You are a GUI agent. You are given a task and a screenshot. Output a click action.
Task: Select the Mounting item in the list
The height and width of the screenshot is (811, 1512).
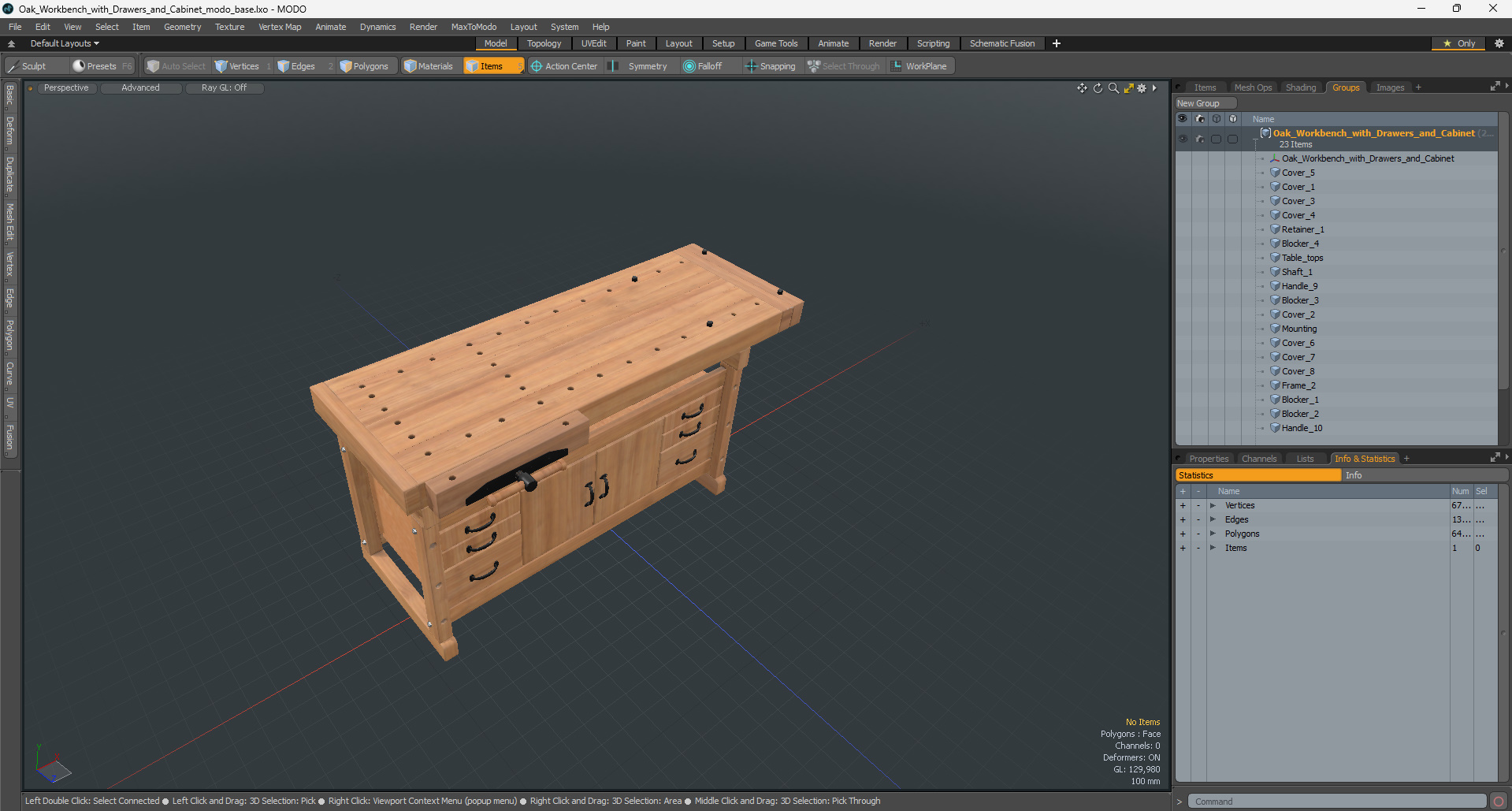click(1298, 329)
